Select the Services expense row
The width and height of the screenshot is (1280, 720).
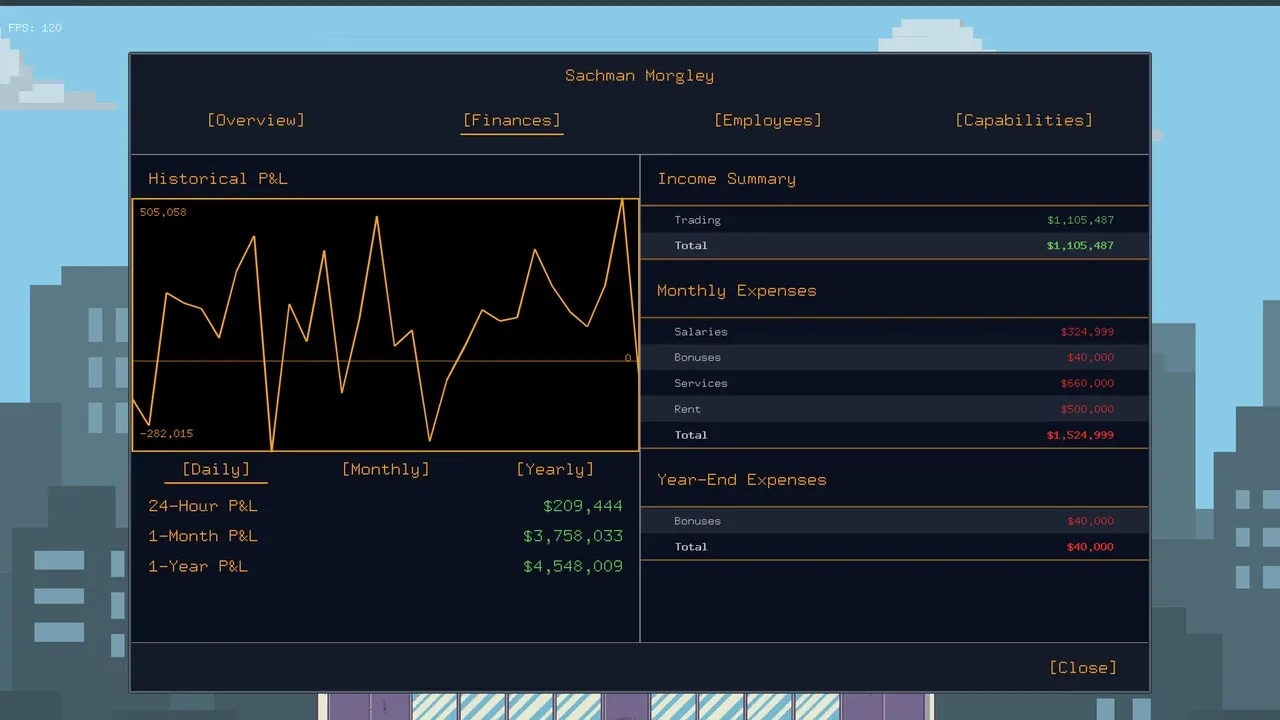(x=894, y=384)
